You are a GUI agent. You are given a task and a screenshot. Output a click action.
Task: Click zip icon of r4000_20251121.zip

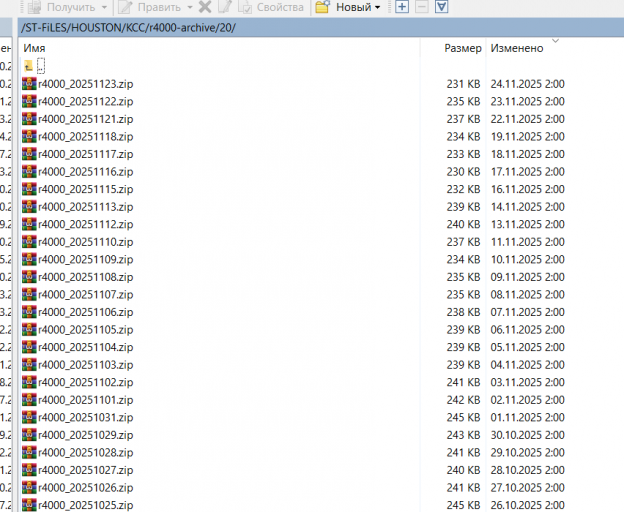point(29,119)
